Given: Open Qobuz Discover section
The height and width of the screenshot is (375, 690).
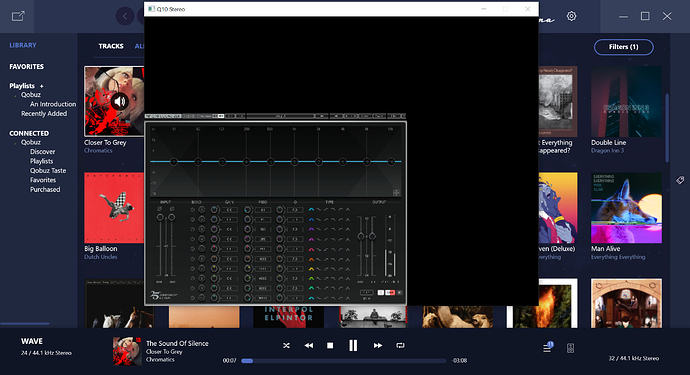Looking at the screenshot, I should 43,151.
